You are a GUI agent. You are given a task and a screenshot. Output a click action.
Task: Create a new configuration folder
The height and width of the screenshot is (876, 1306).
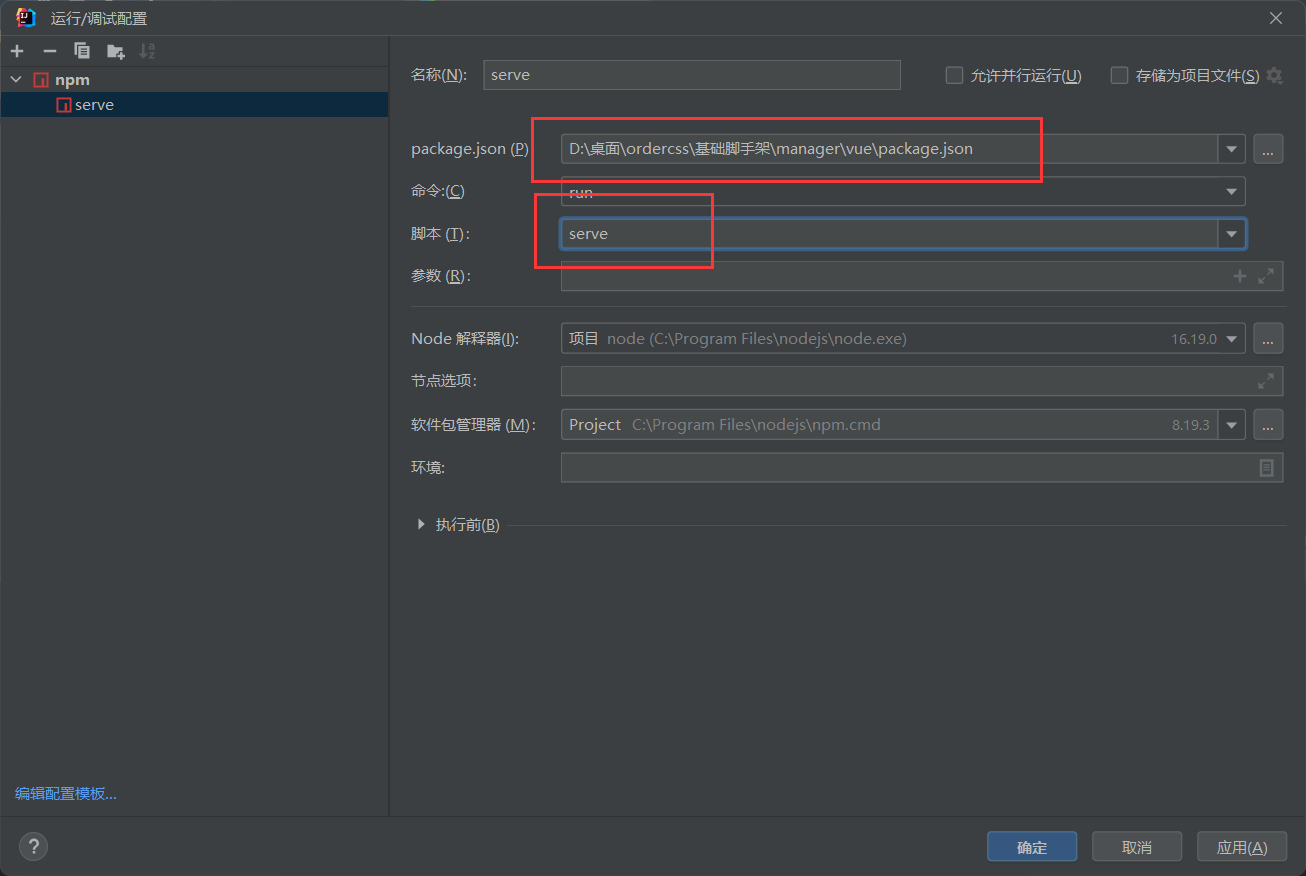pos(115,50)
